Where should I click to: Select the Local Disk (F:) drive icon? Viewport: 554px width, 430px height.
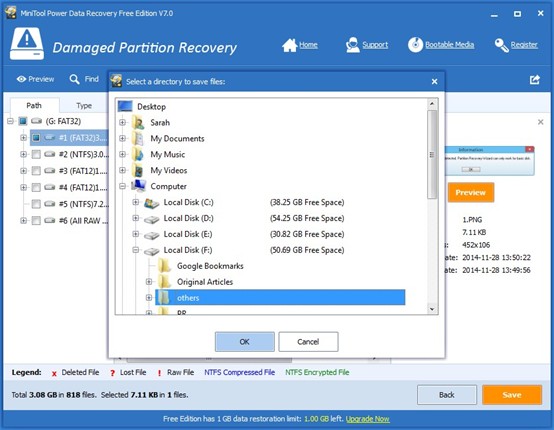151,251
